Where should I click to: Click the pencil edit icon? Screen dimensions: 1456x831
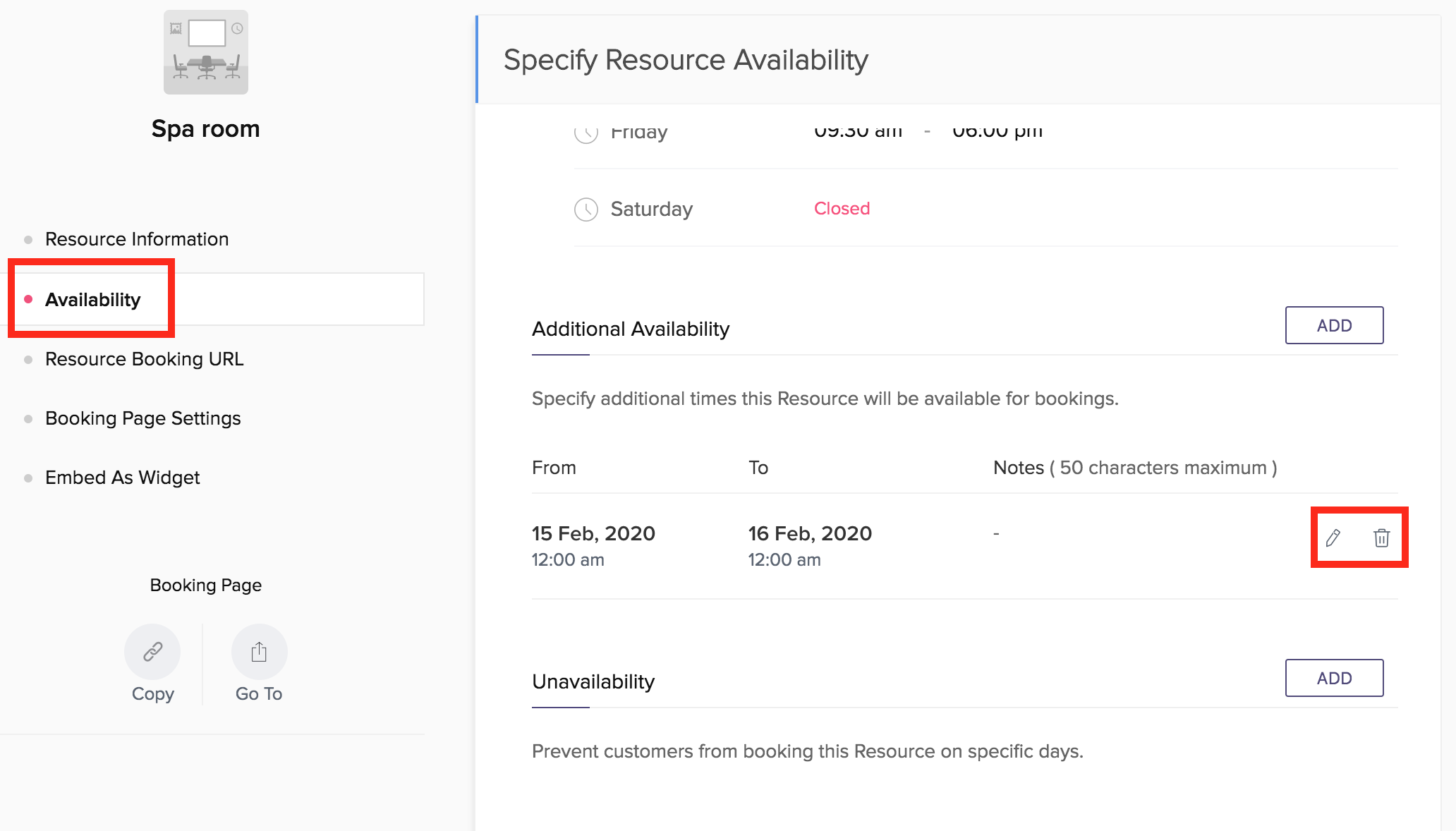click(x=1333, y=538)
